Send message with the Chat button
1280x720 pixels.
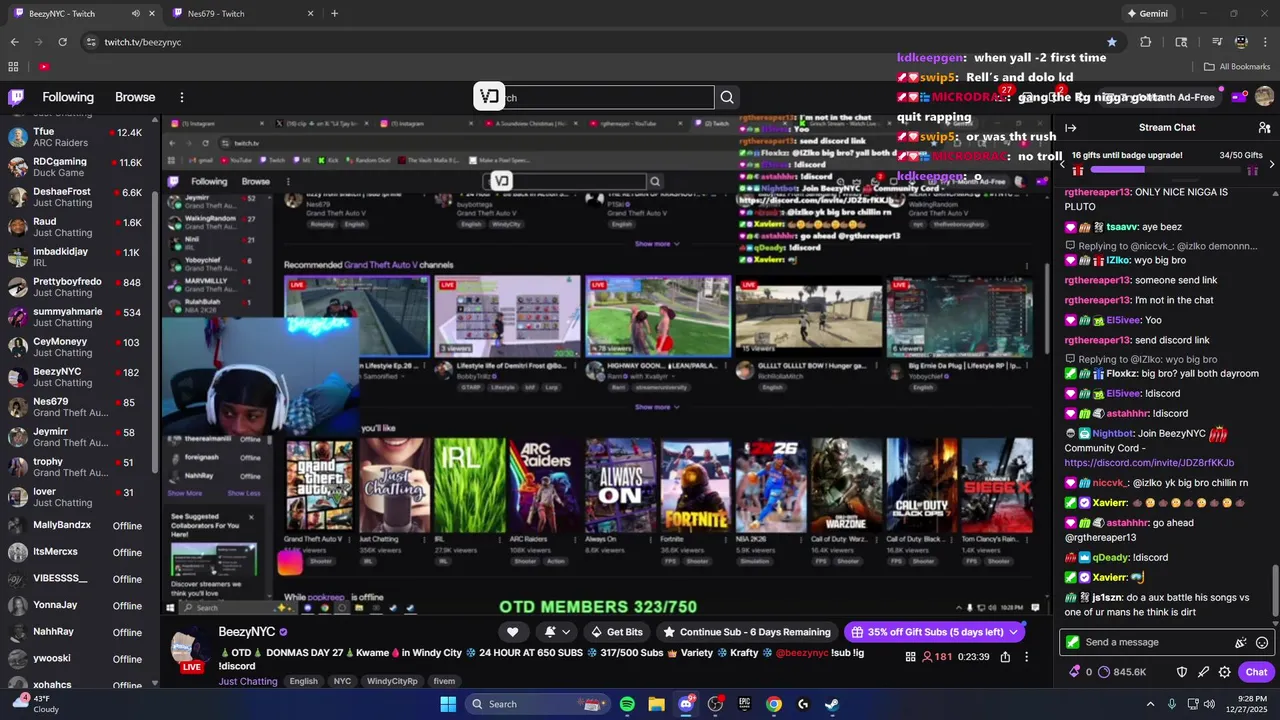(1256, 672)
